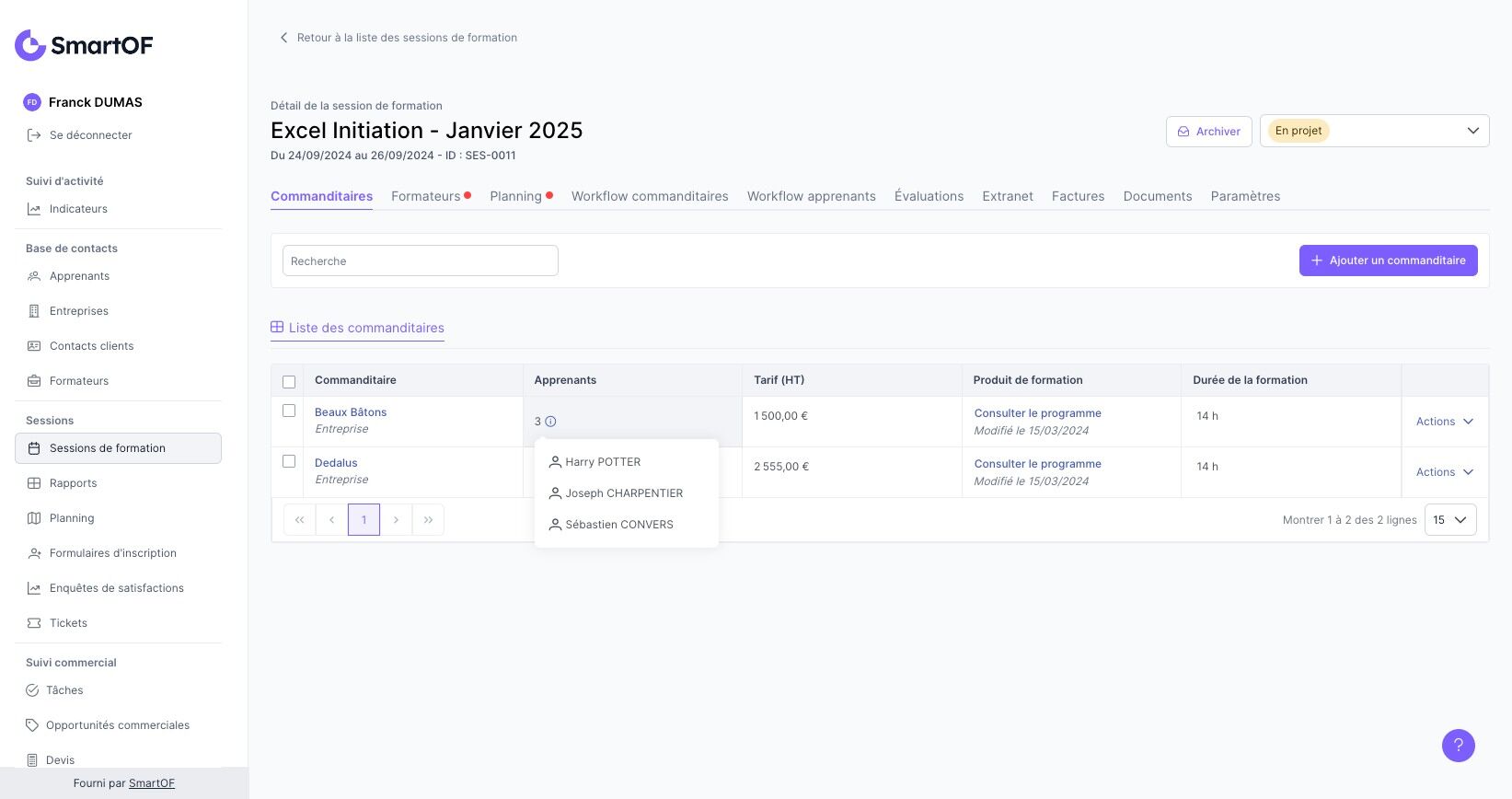The image size is (1512, 799).
Task: Archive the session with Archiver button
Action: pos(1208,132)
